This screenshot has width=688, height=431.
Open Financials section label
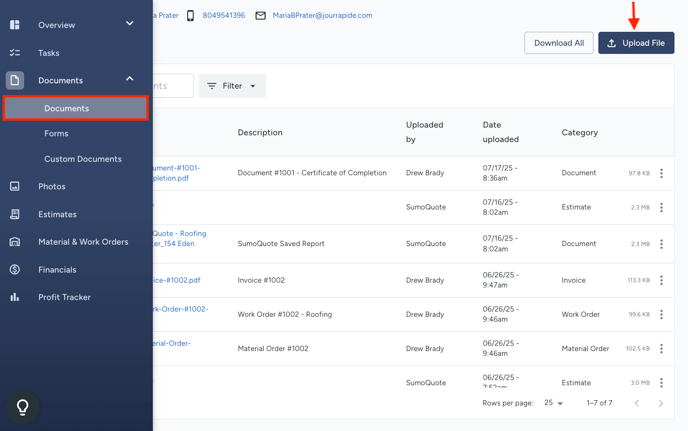pos(57,270)
